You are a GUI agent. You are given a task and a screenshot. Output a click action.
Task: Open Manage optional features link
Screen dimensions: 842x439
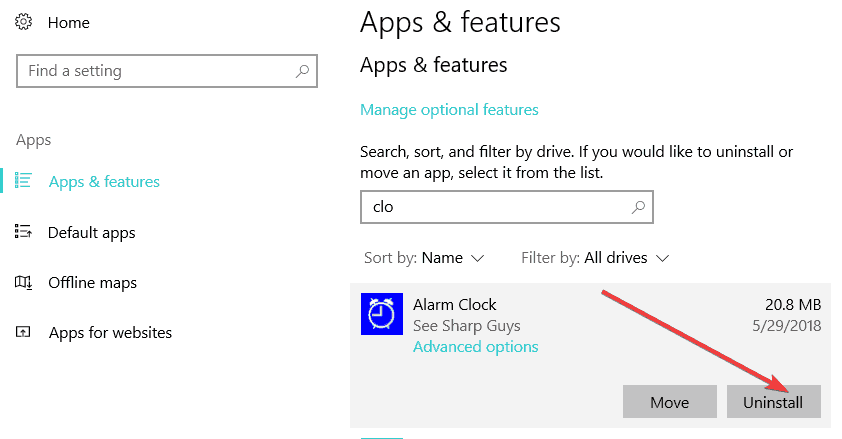coord(449,110)
